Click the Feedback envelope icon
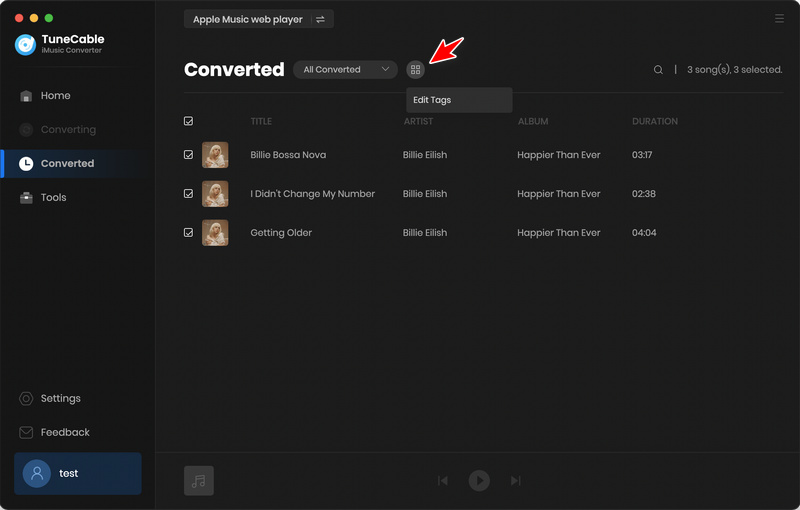Image resolution: width=800 pixels, height=510 pixels. click(26, 432)
